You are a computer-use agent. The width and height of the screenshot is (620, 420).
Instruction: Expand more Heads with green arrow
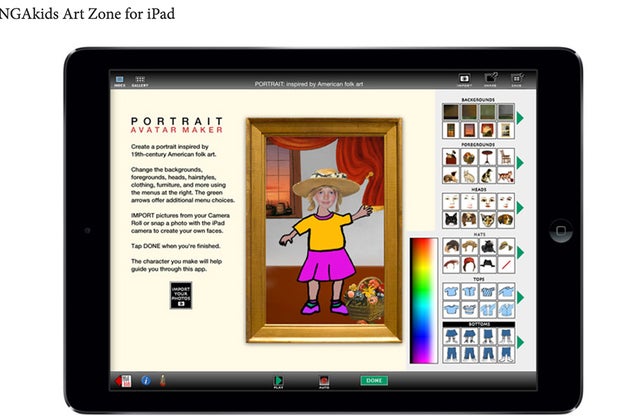click(x=520, y=208)
